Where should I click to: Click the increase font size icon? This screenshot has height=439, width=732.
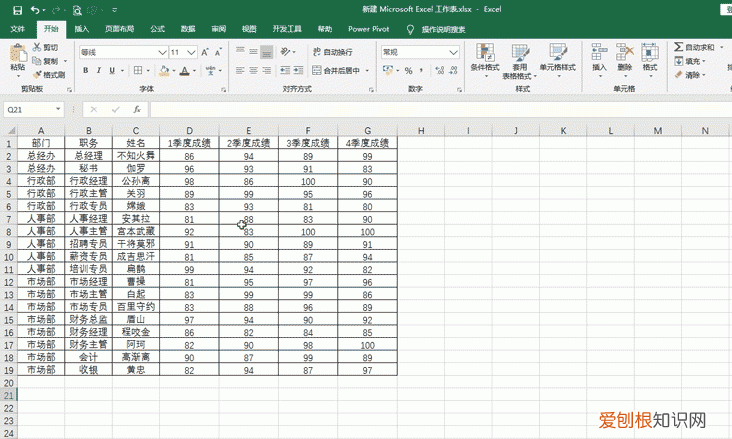click(x=204, y=51)
